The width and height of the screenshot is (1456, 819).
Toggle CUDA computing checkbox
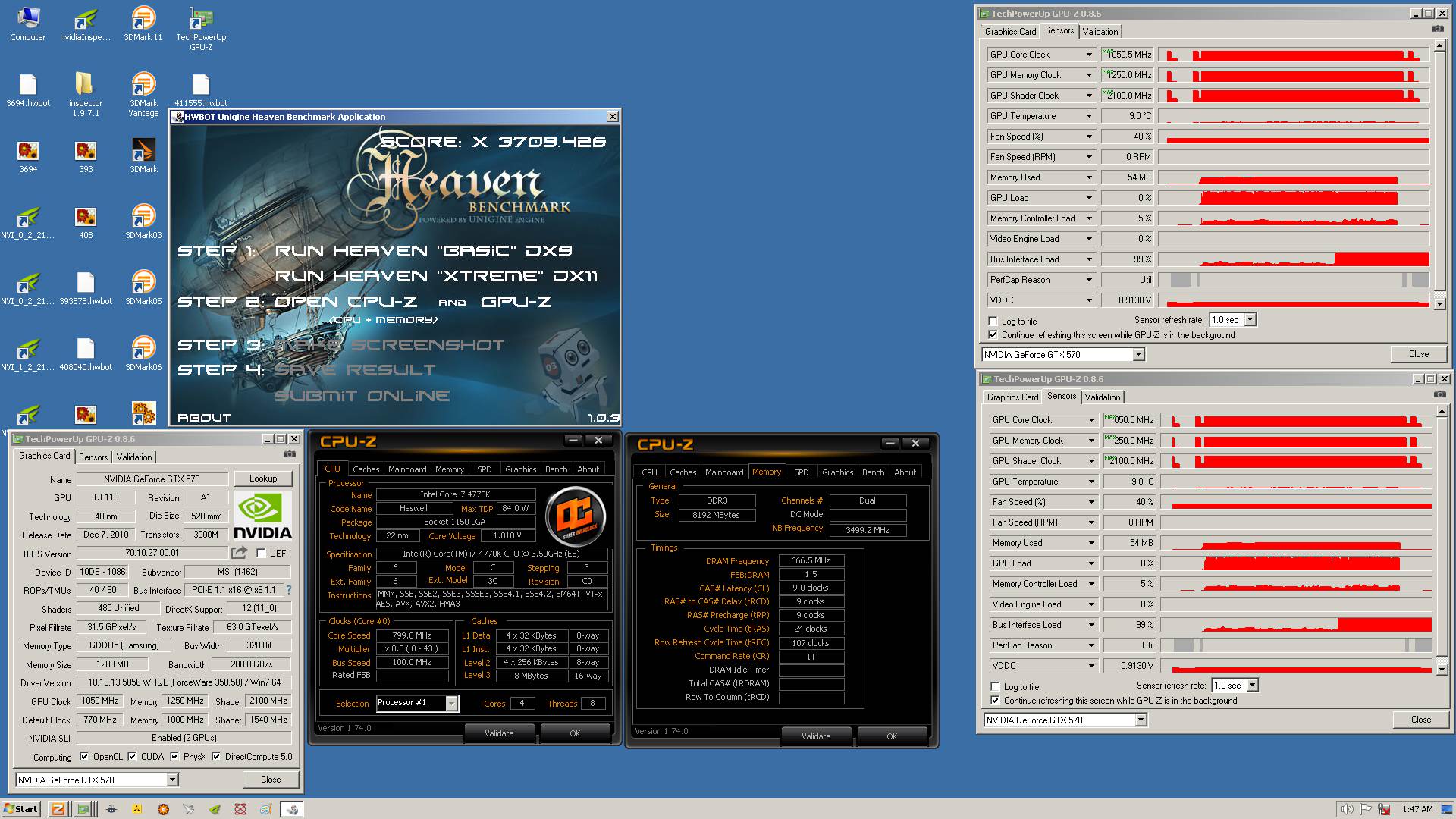132,757
